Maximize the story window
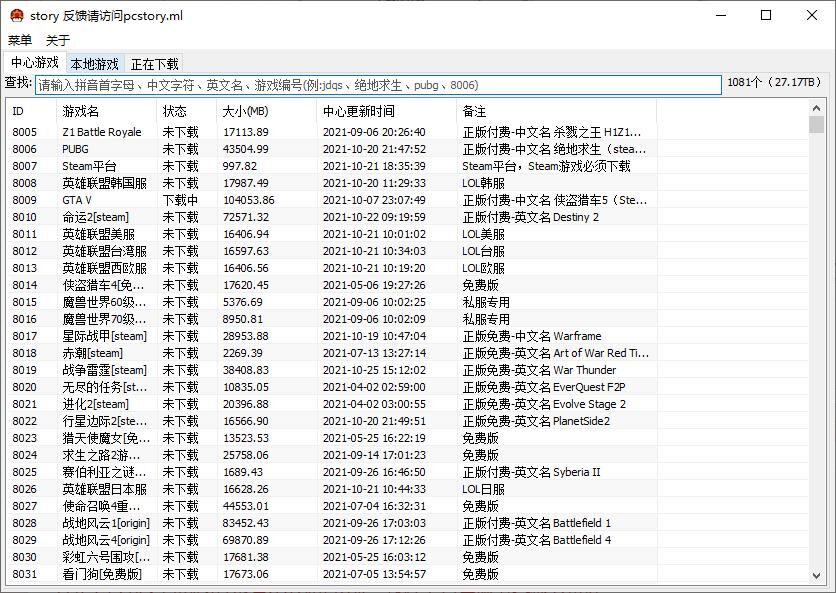Screen dimensions: 836x593 (x=766, y=15)
